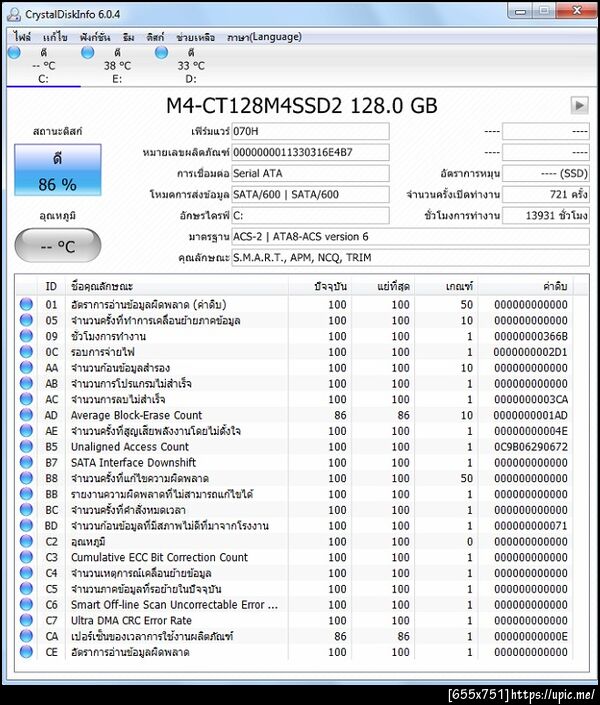The height and width of the screenshot is (705, 600).
Task: Click the blue status orb for drive D:
Action: coord(161,53)
